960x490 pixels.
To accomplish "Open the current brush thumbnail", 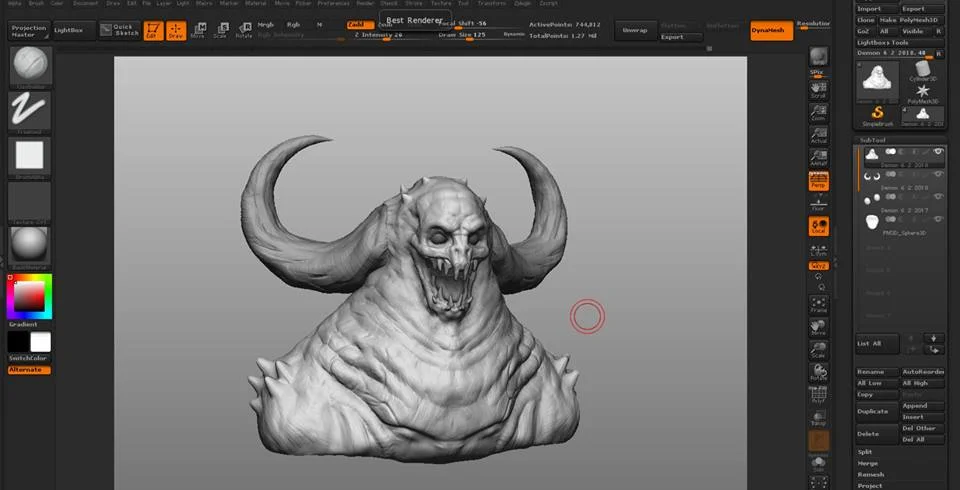I will pos(29,66).
